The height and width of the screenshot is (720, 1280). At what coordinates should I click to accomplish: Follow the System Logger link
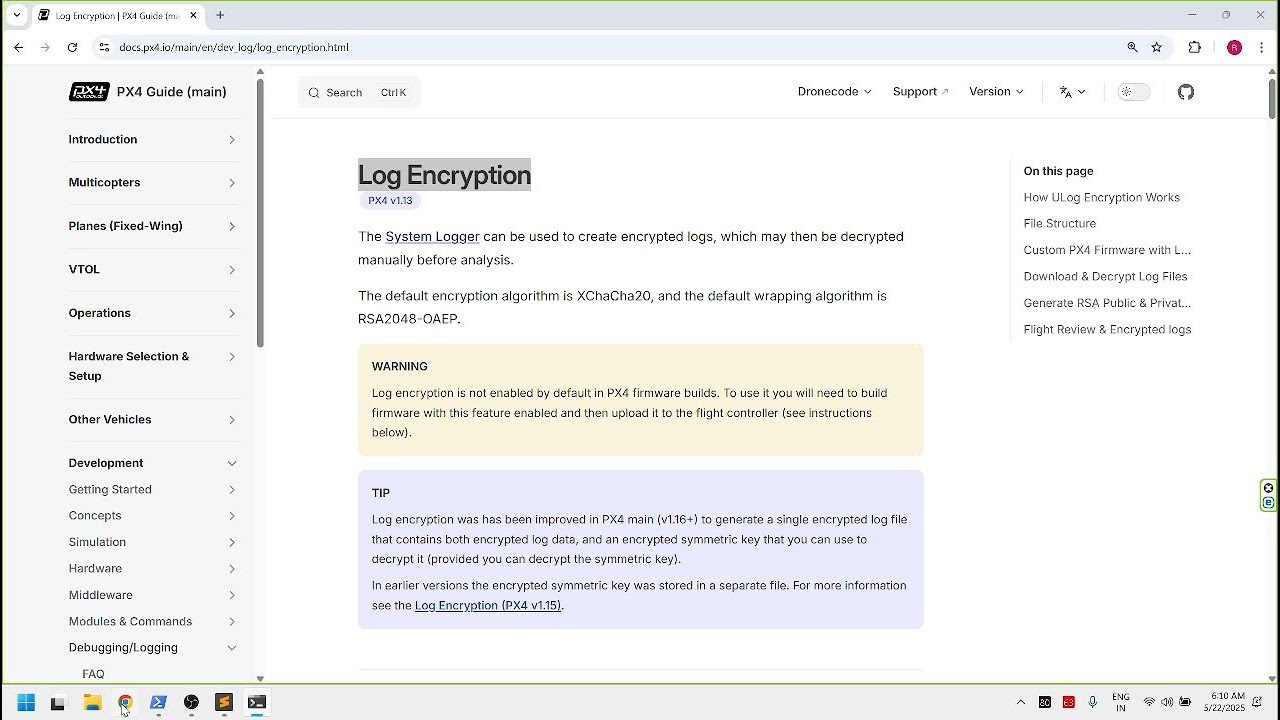(432, 237)
